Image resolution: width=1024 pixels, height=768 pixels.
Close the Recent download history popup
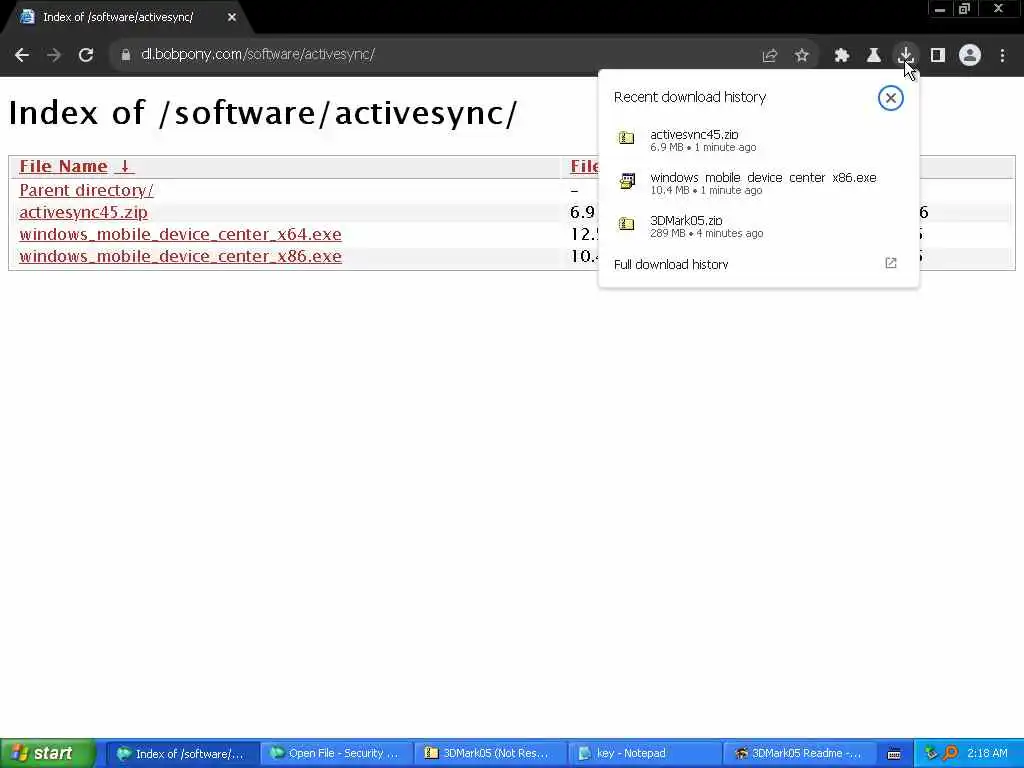890,98
